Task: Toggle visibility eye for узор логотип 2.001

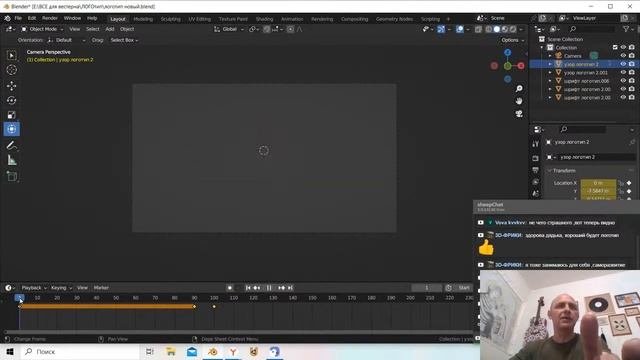Action: (623, 72)
